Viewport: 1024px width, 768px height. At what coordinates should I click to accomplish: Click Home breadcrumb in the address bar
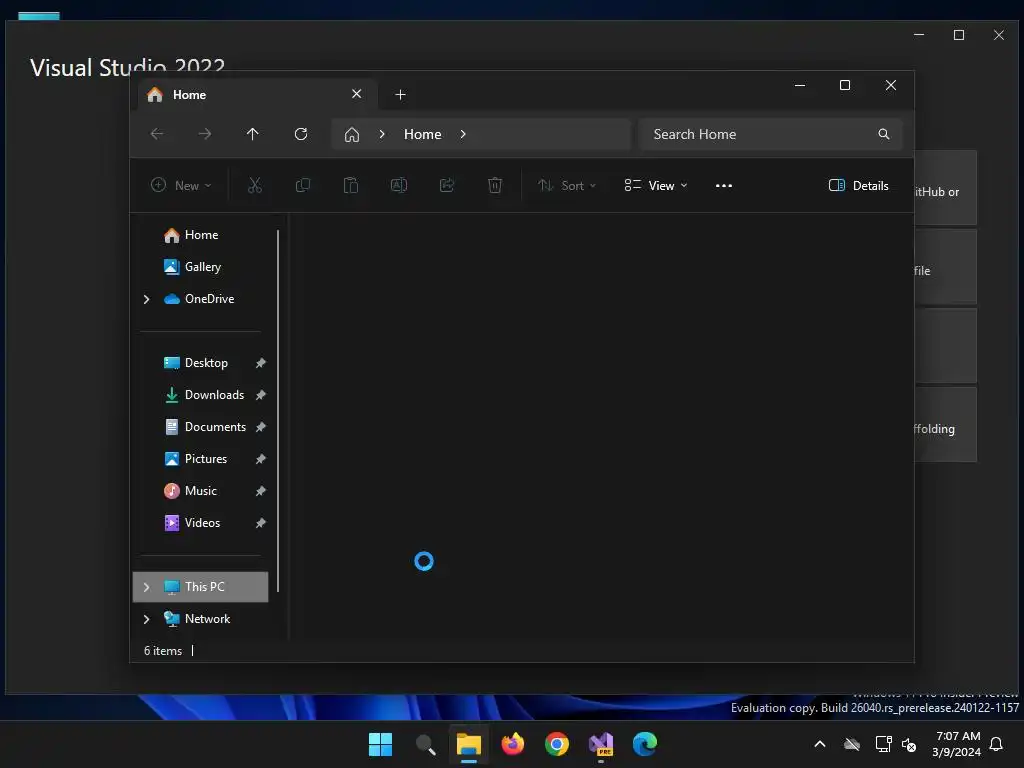(423, 135)
